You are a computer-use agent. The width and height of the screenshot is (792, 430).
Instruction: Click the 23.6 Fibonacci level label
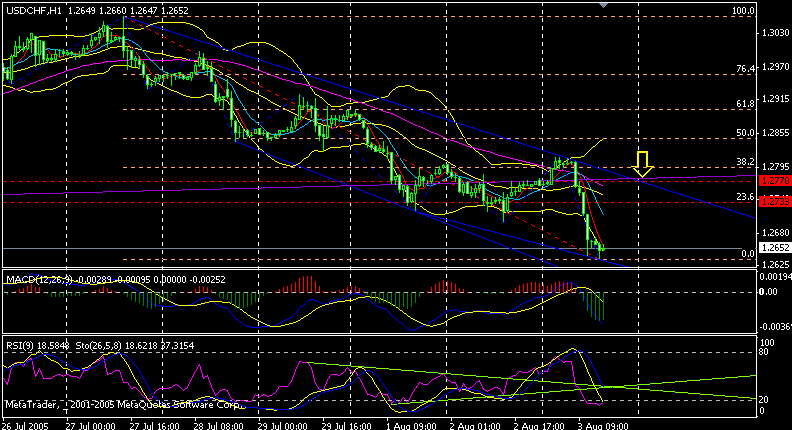[x=746, y=197]
